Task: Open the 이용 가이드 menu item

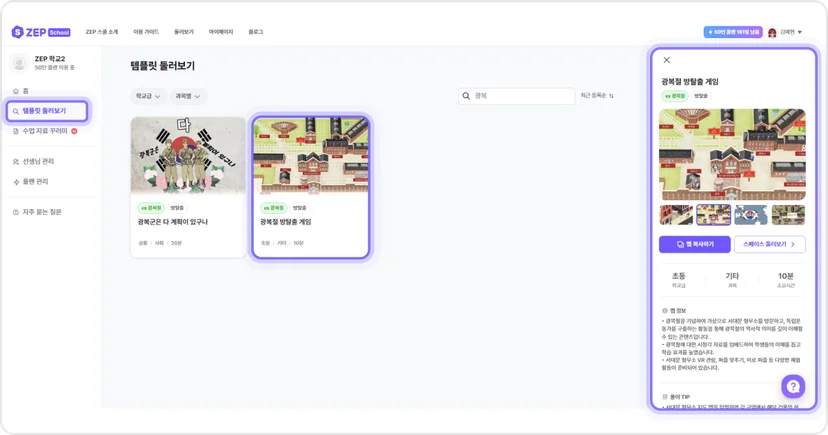Action: [x=146, y=32]
